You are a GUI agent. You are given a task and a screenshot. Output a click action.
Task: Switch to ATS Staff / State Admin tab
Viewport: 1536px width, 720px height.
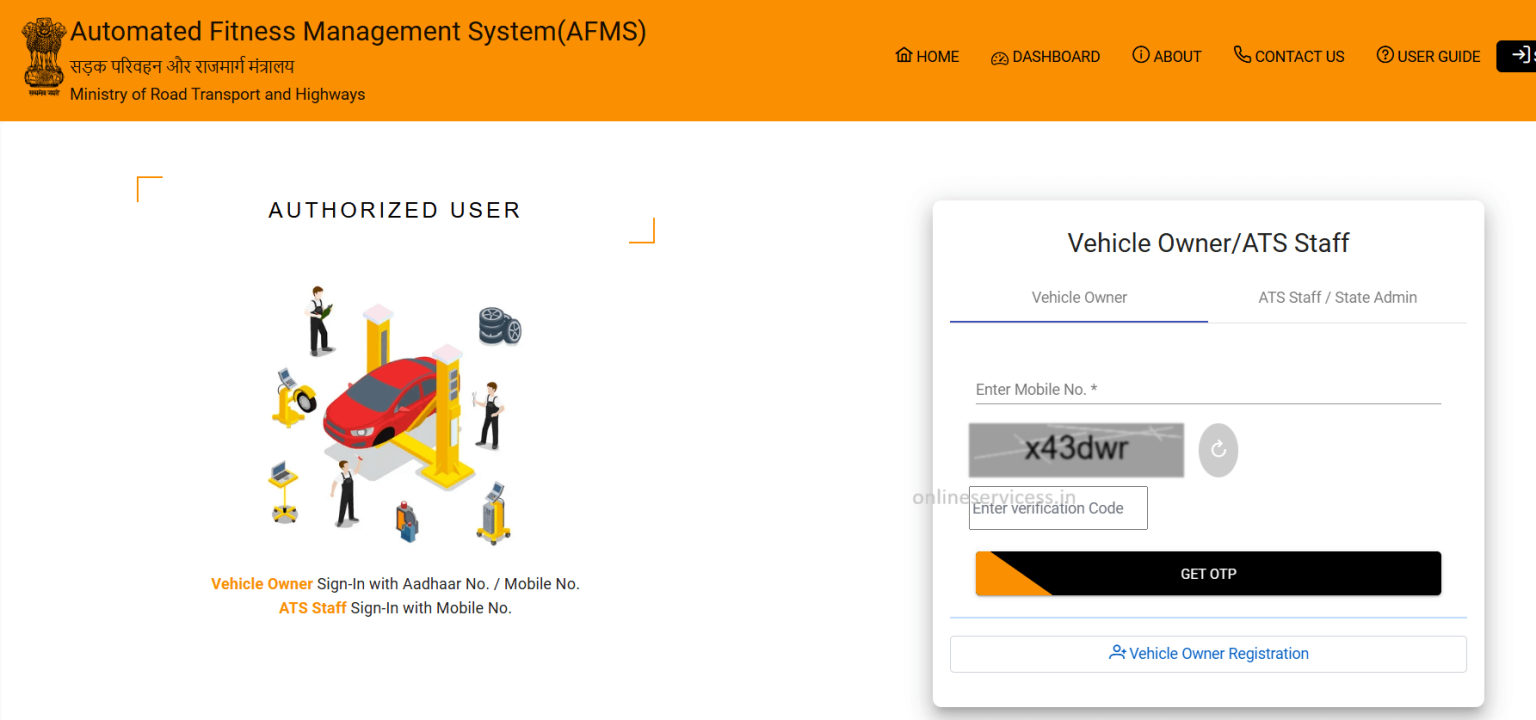click(x=1337, y=297)
